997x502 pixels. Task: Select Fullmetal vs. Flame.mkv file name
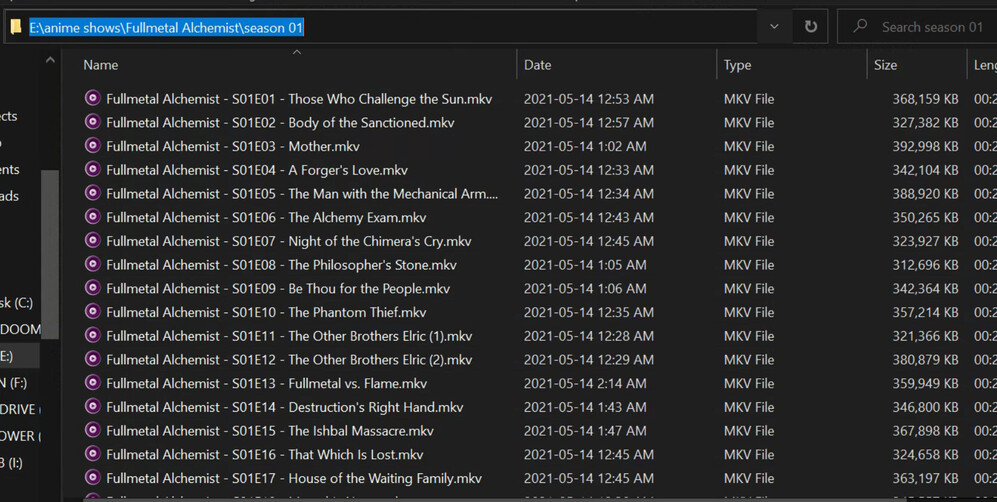click(x=267, y=383)
